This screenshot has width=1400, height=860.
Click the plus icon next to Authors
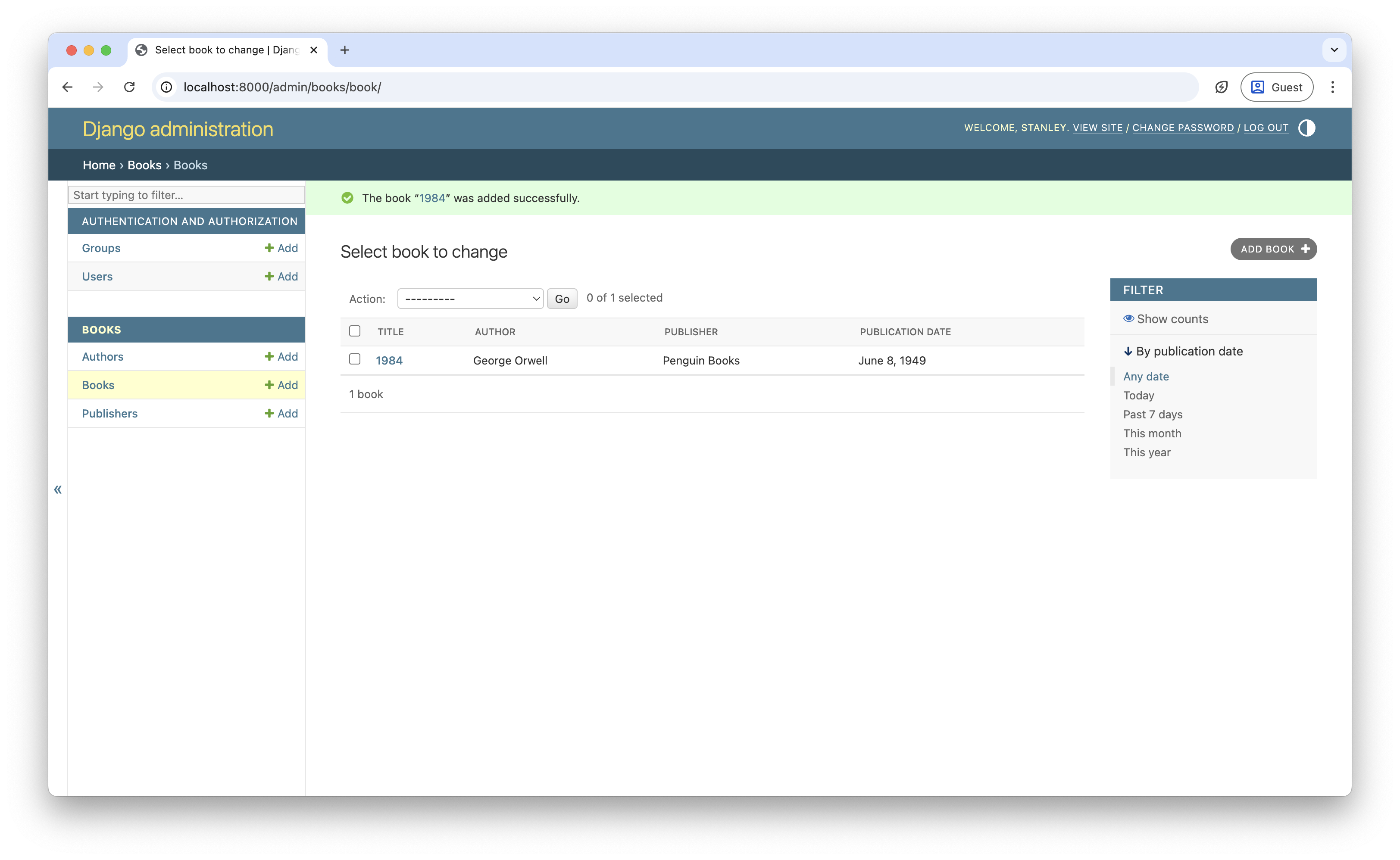pos(269,357)
